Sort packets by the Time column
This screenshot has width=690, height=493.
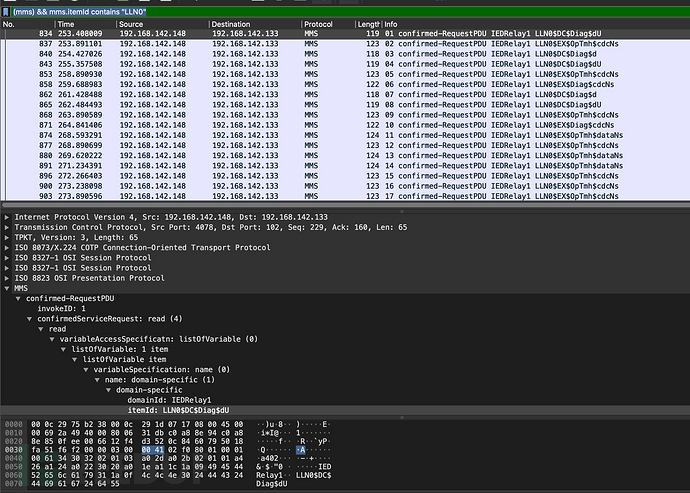[66, 23]
